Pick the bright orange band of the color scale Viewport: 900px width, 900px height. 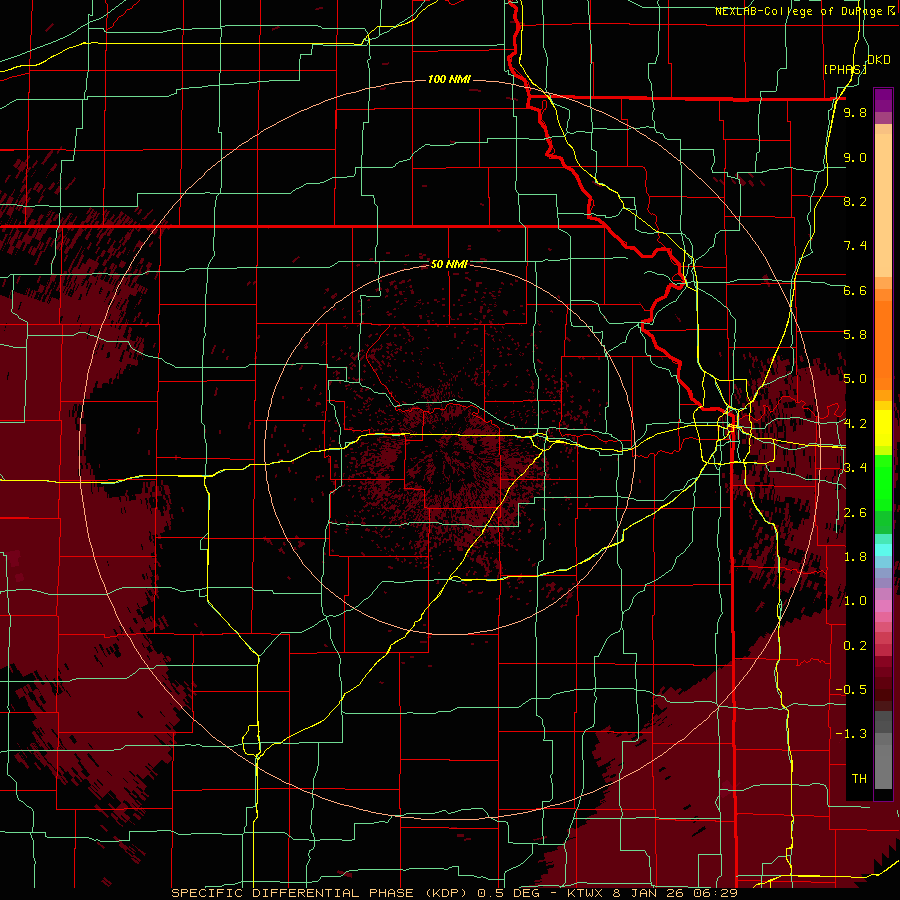[883, 344]
